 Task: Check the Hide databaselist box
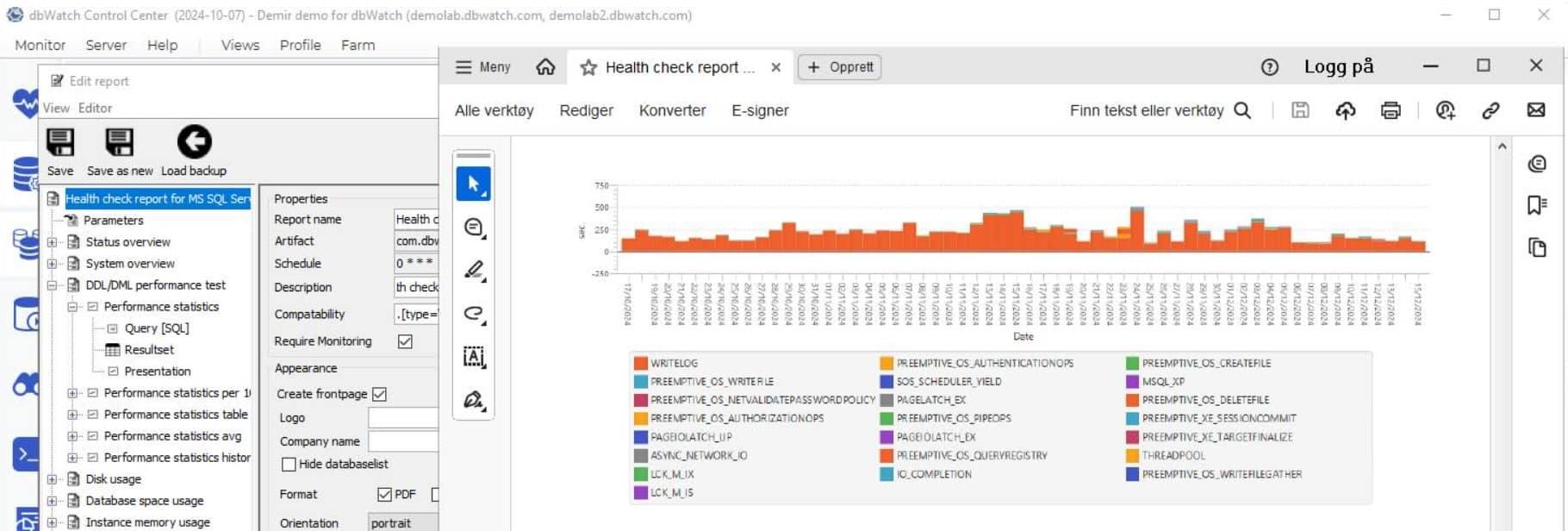point(289,465)
